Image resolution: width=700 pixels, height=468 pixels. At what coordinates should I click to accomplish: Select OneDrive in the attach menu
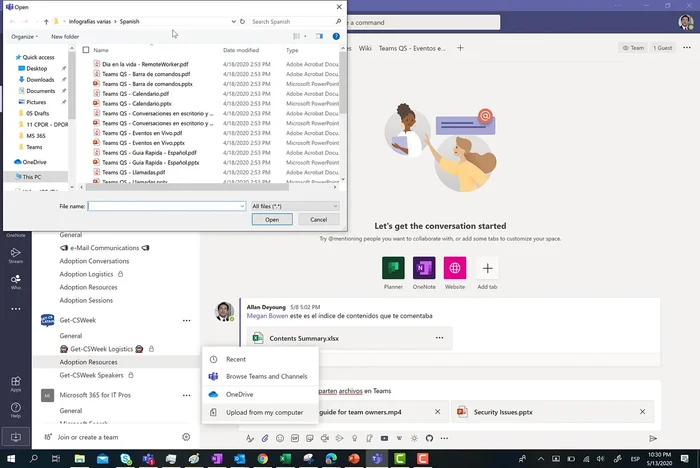pyautogui.click(x=239, y=394)
